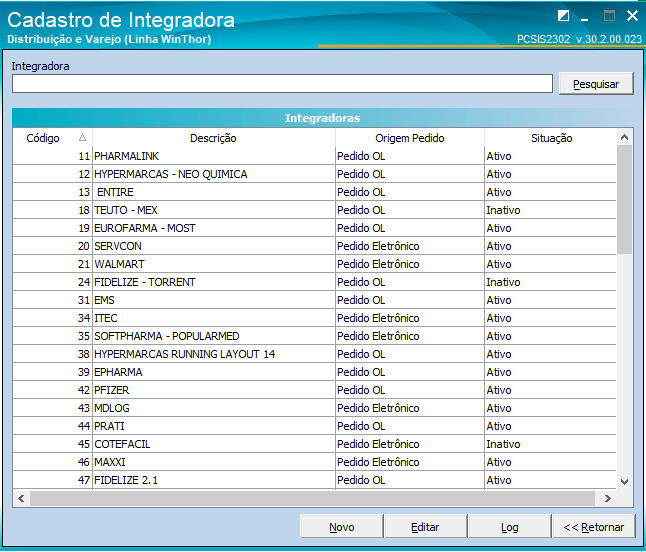
Task: Select the WALMART integradora row
Action: click(x=213, y=264)
